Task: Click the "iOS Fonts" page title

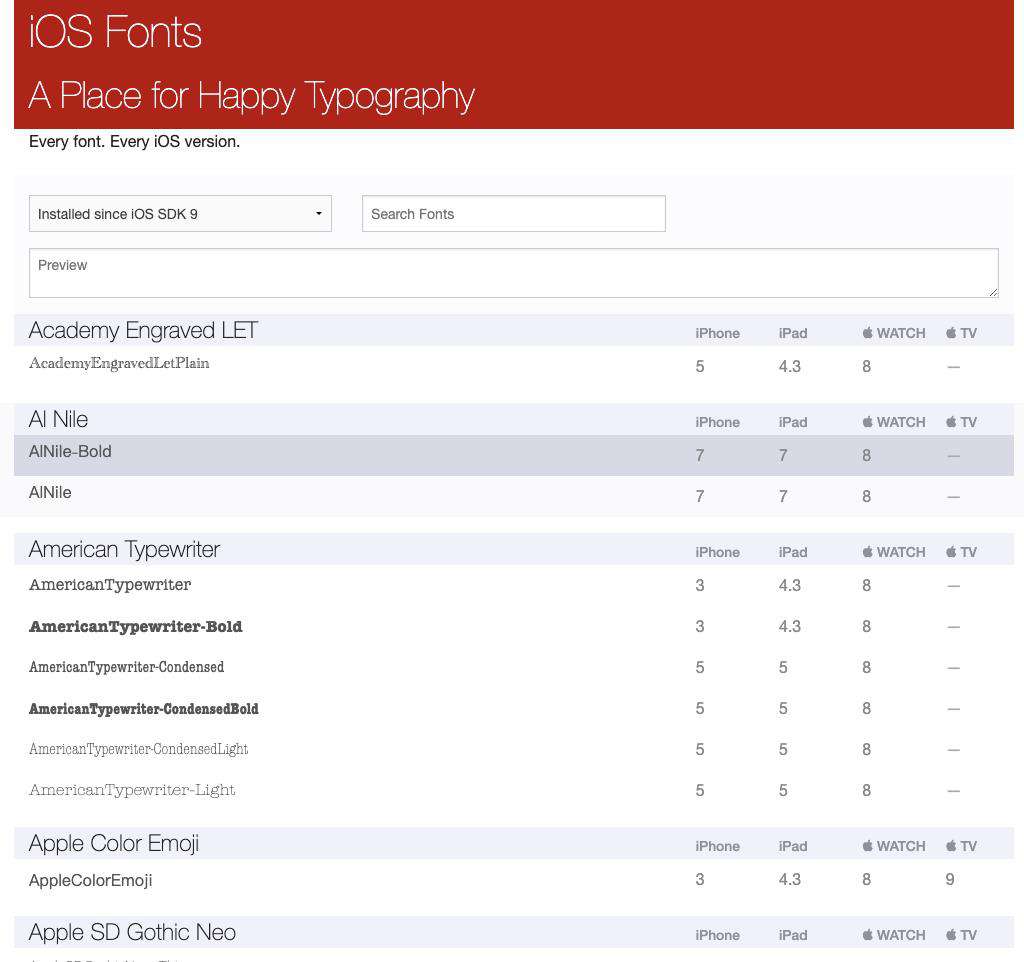Action: tap(115, 32)
